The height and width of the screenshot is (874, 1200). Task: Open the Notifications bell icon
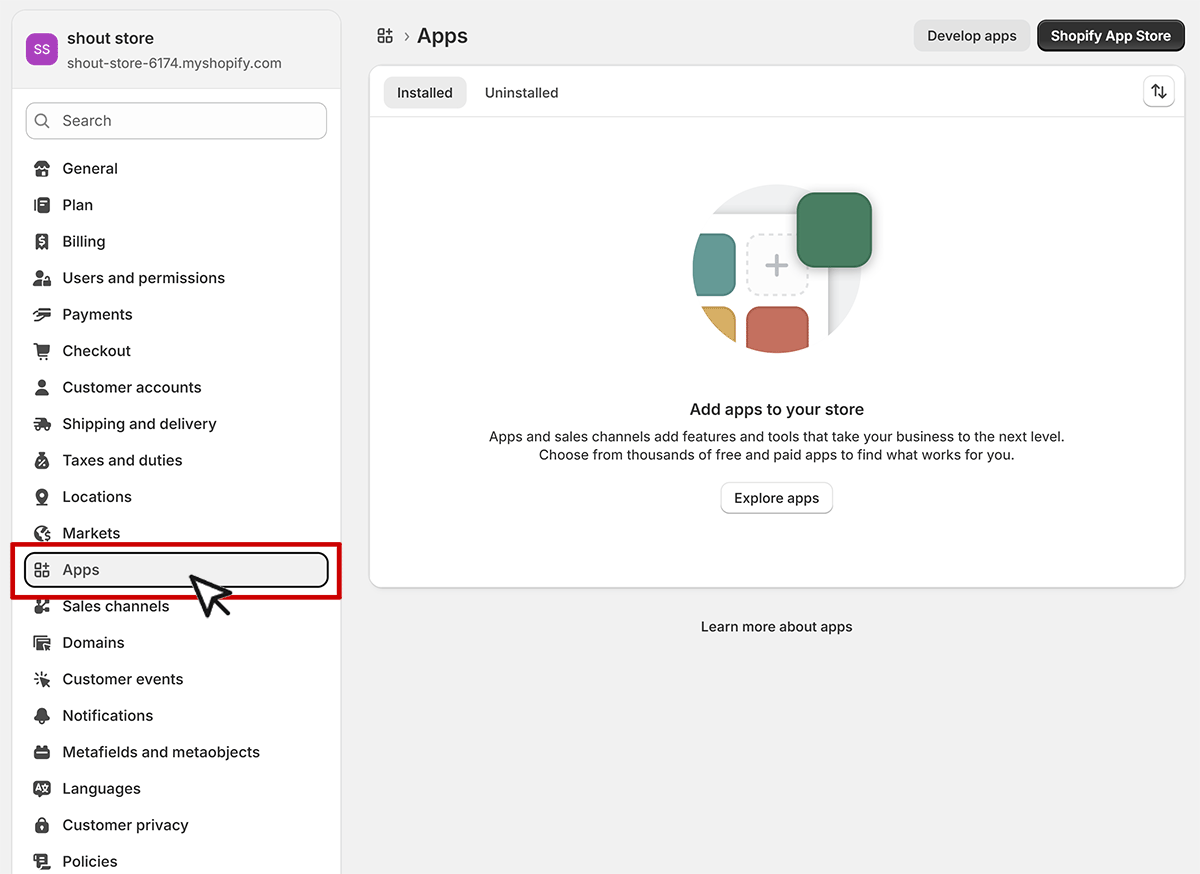point(40,715)
